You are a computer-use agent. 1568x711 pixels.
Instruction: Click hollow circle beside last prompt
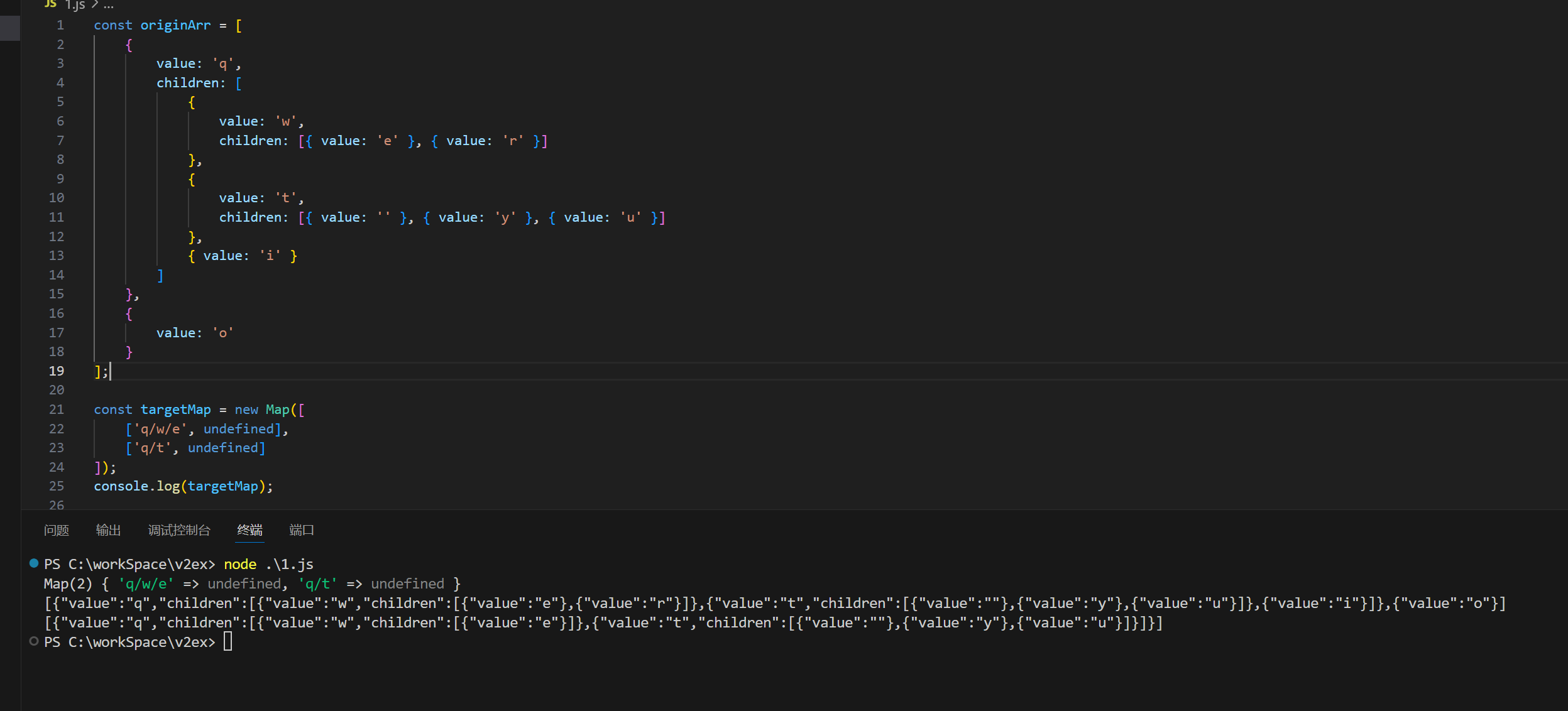34,641
